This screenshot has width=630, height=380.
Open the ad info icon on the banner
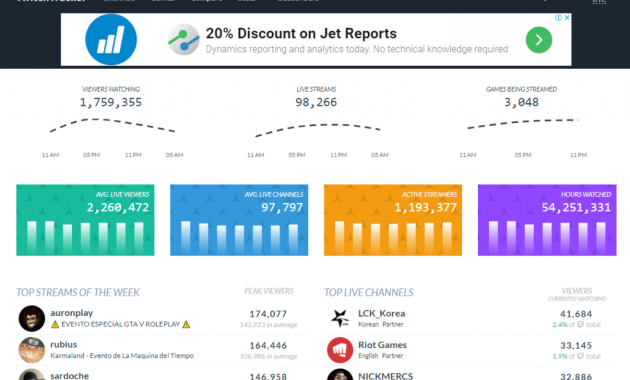click(558, 18)
